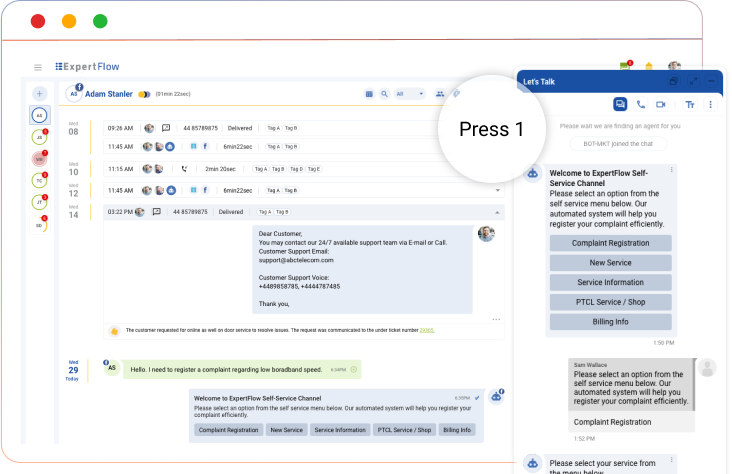Click the macOS green maximize dot
732x474 pixels.
[100, 21]
